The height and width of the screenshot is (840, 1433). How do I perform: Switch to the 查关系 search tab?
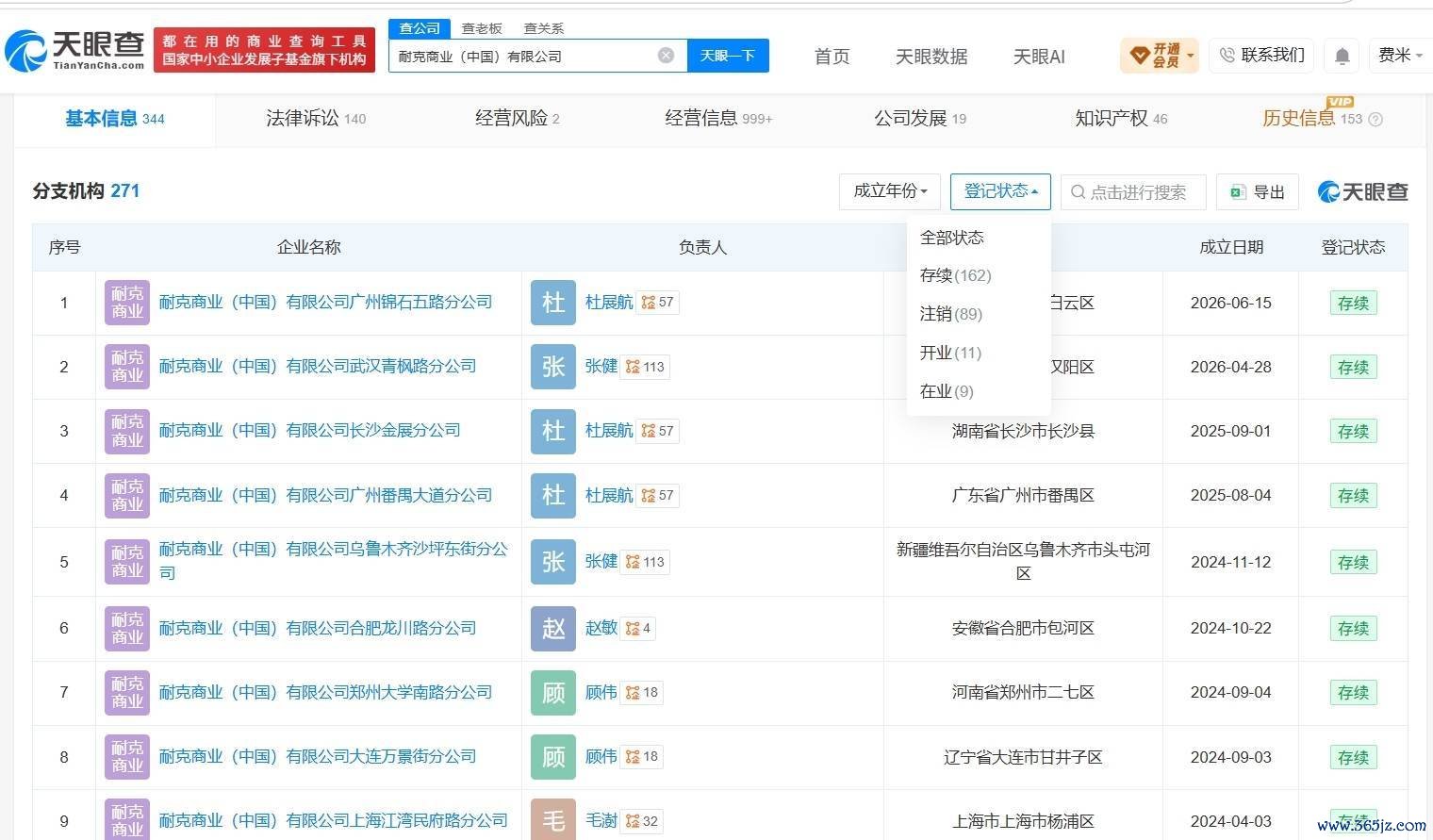tap(543, 28)
